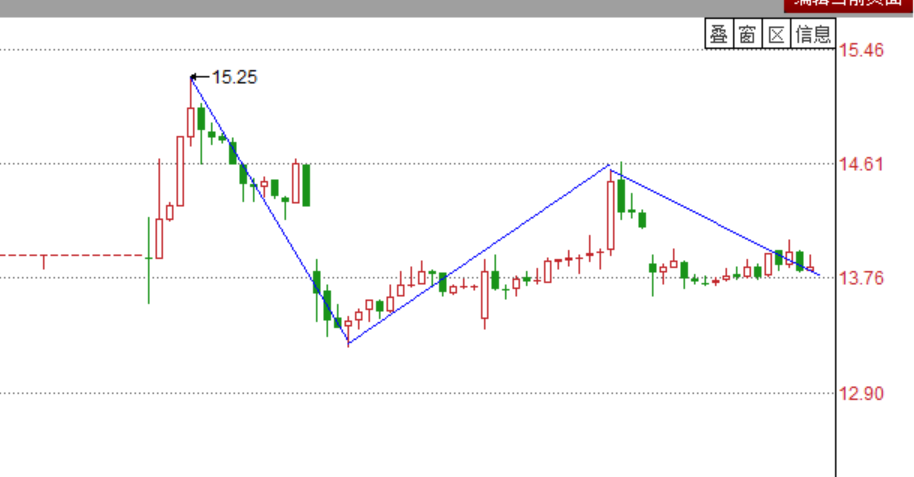
Task: Click the 15.46 price axis label
Action: [862, 50]
